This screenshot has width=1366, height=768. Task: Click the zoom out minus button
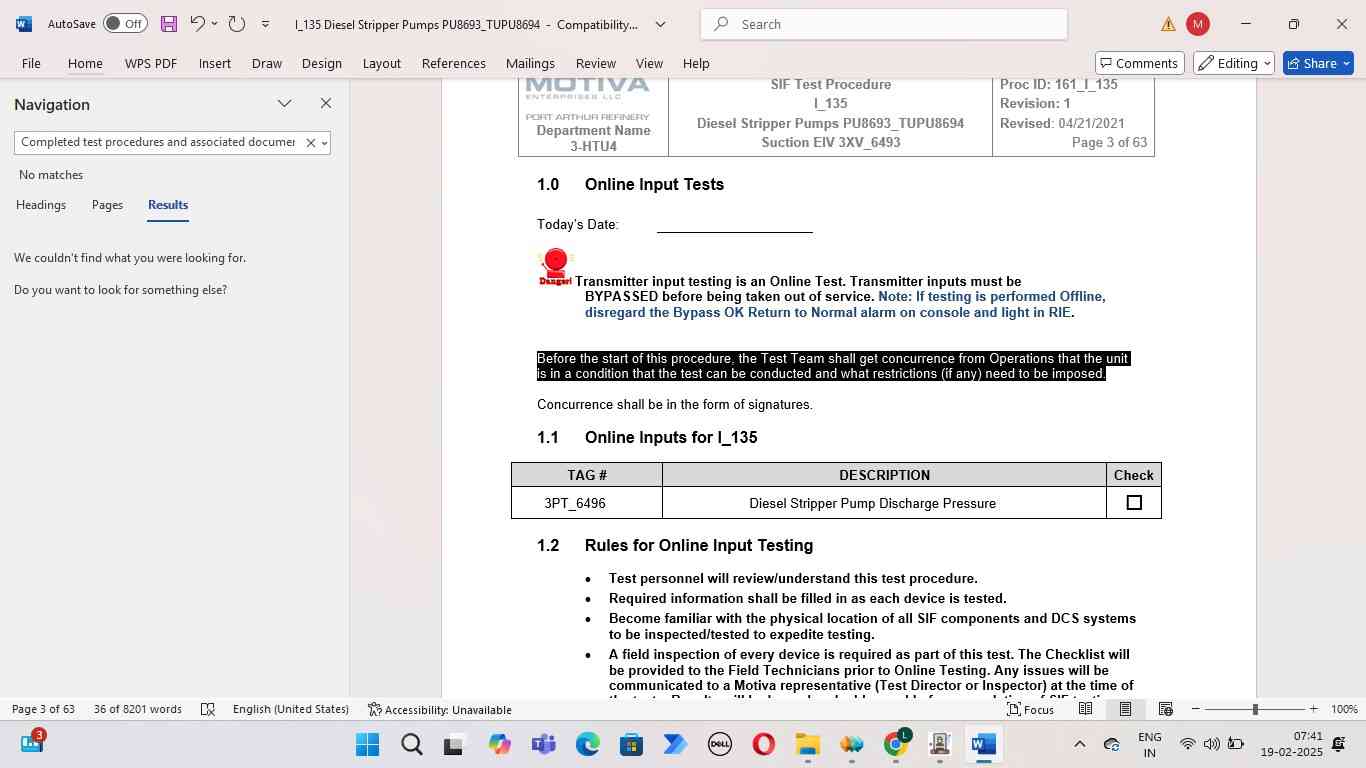(x=1195, y=709)
